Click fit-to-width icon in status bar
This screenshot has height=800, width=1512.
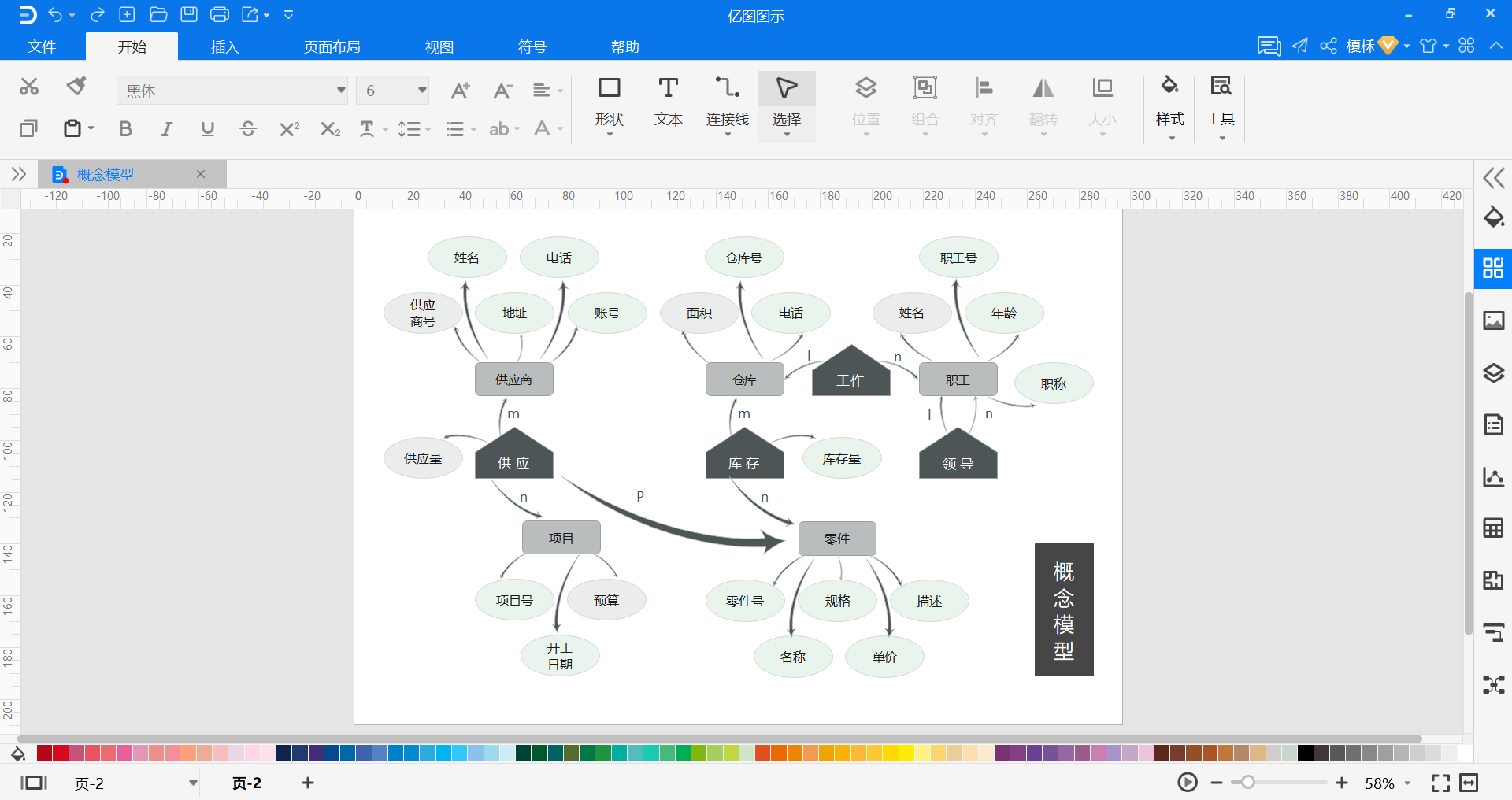coord(1469,783)
